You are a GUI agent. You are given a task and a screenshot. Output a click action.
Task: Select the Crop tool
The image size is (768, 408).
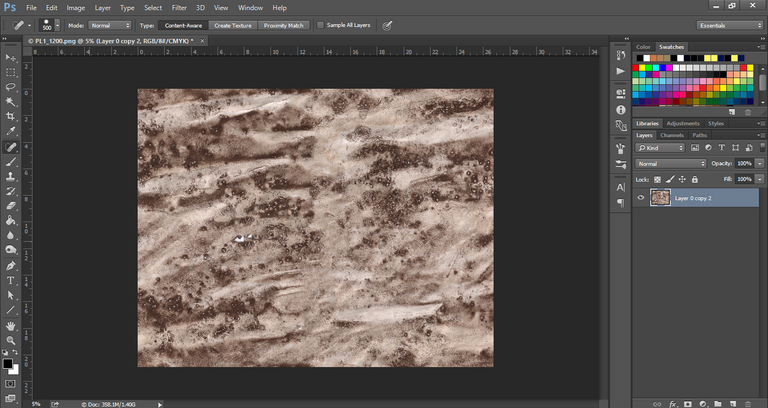tap(10, 116)
